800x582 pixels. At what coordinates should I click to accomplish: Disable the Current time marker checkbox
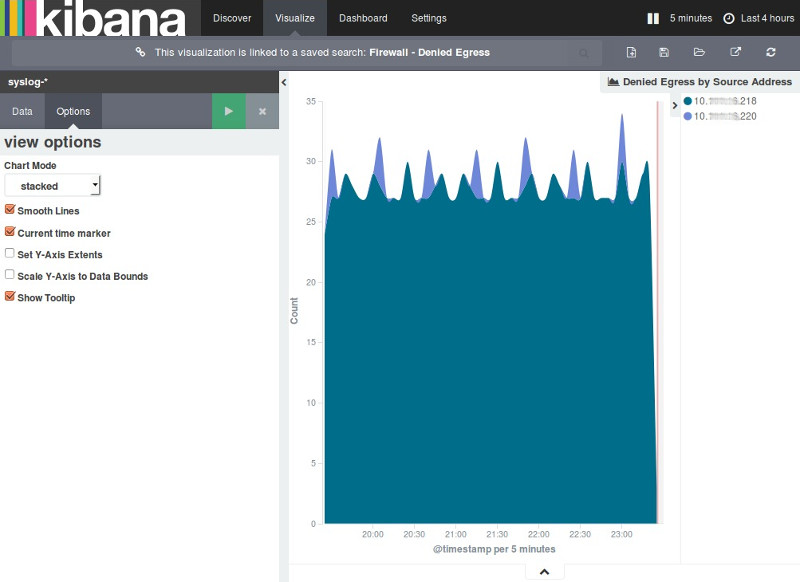(x=10, y=232)
